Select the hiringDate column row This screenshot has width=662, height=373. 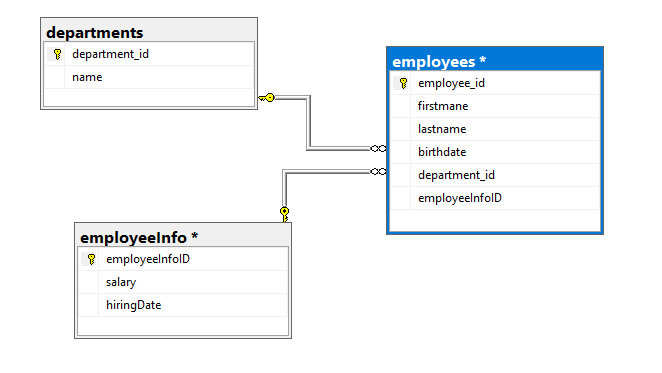pos(183,305)
